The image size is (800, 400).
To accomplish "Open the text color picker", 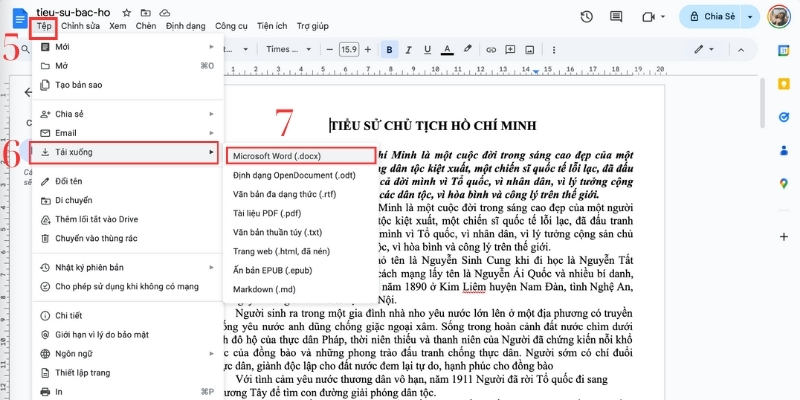I will (447, 49).
